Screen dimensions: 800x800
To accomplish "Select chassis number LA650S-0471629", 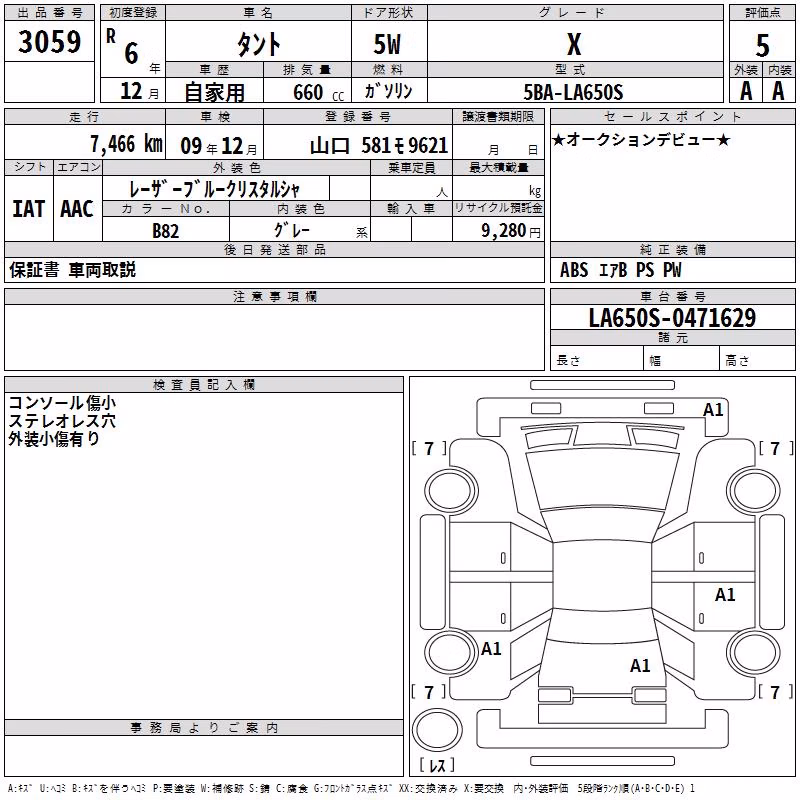I will [672, 318].
